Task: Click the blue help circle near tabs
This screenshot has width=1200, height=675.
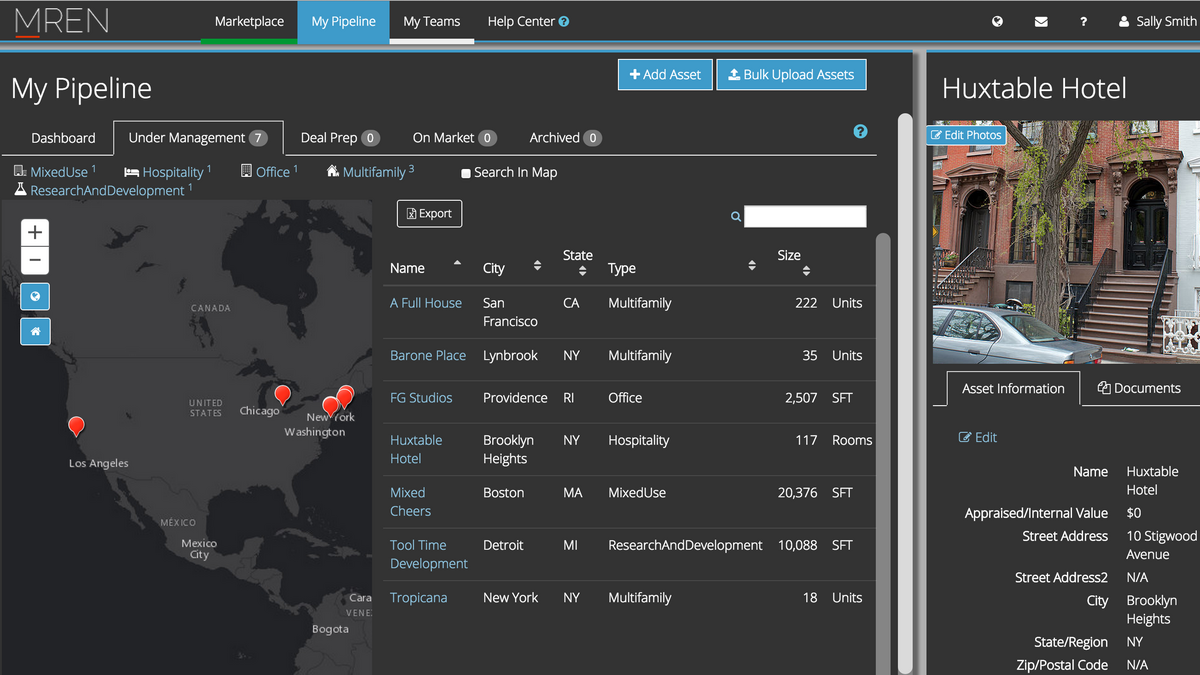Action: (860, 131)
